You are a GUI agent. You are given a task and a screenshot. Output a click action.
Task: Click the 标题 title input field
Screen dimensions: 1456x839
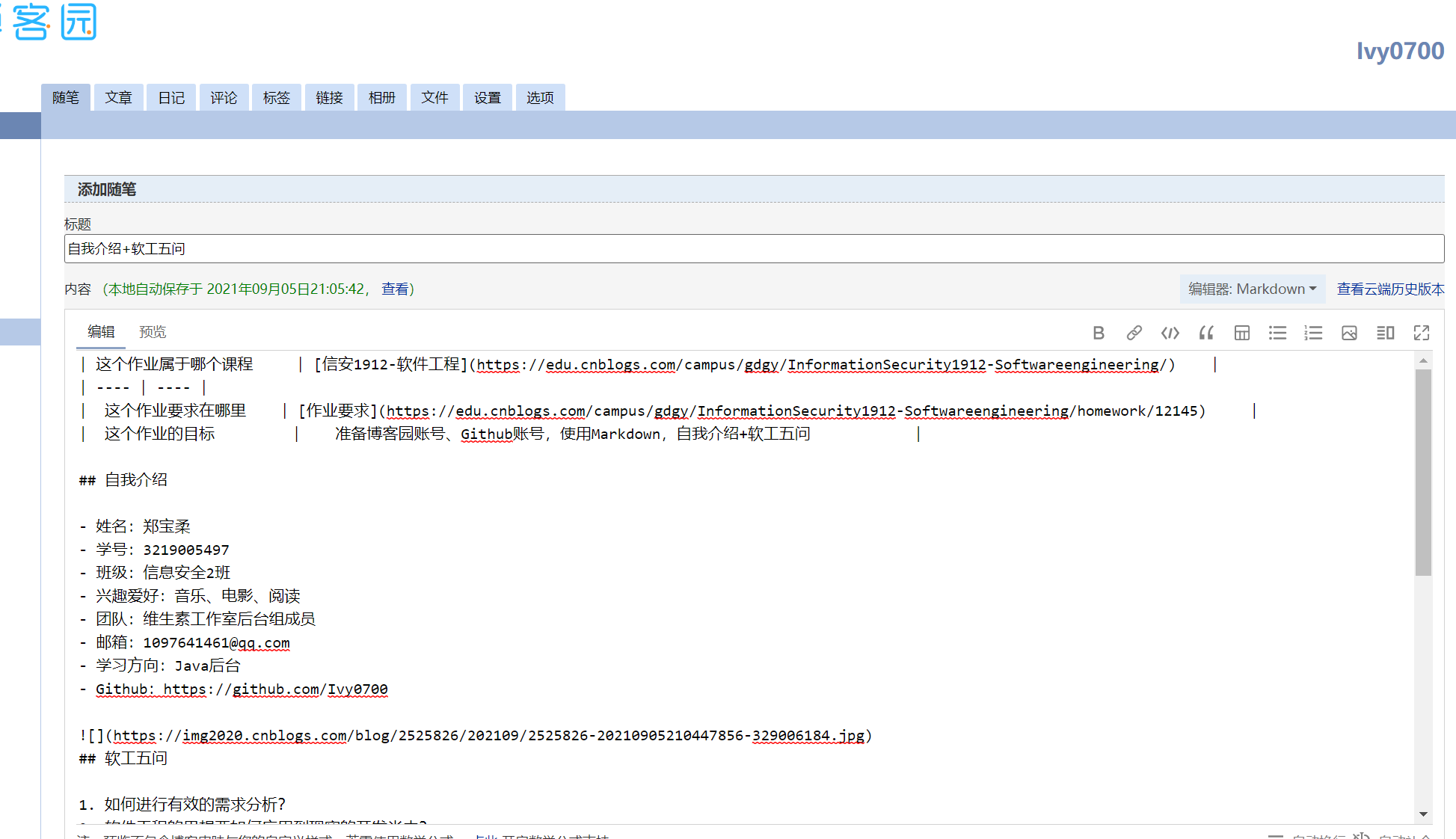point(753,249)
